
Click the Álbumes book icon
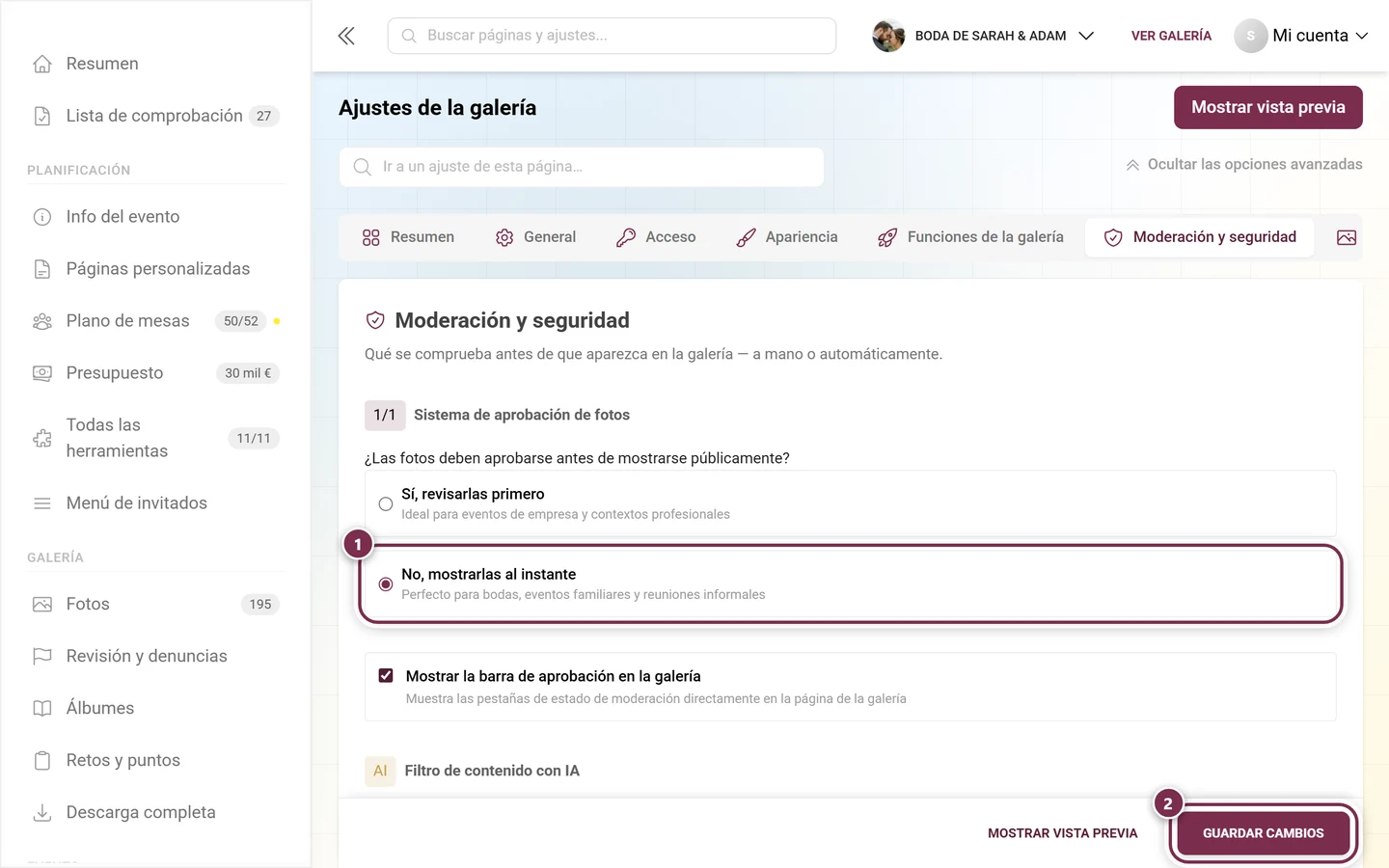coord(42,709)
